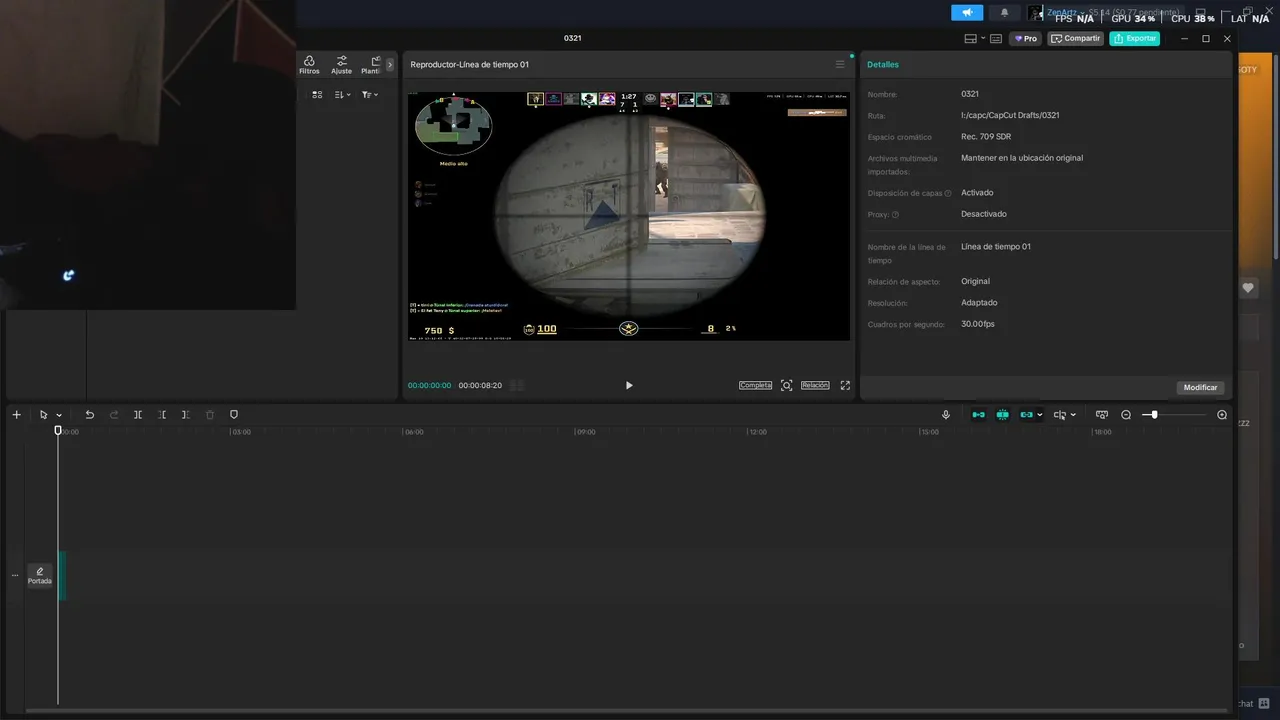Click the Pro upgrade button

click(x=1025, y=38)
